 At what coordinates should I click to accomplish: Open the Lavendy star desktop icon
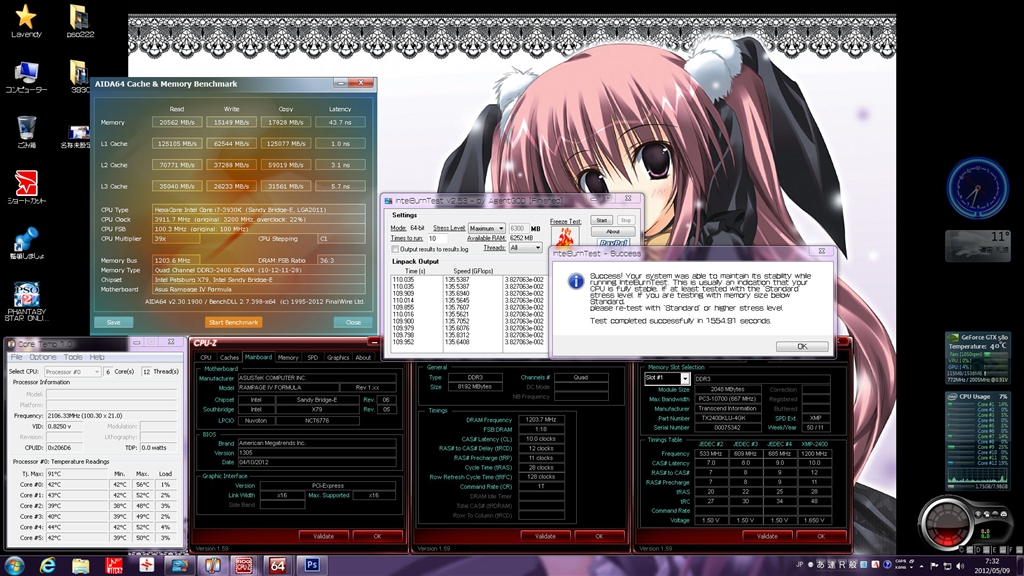(26, 21)
